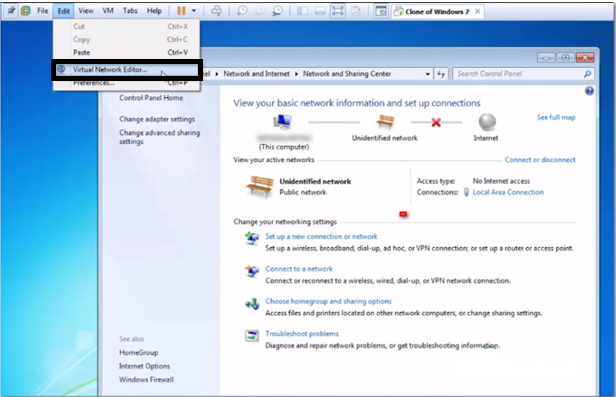Open the View menu
The height and width of the screenshot is (397, 616).
(x=86, y=11)
